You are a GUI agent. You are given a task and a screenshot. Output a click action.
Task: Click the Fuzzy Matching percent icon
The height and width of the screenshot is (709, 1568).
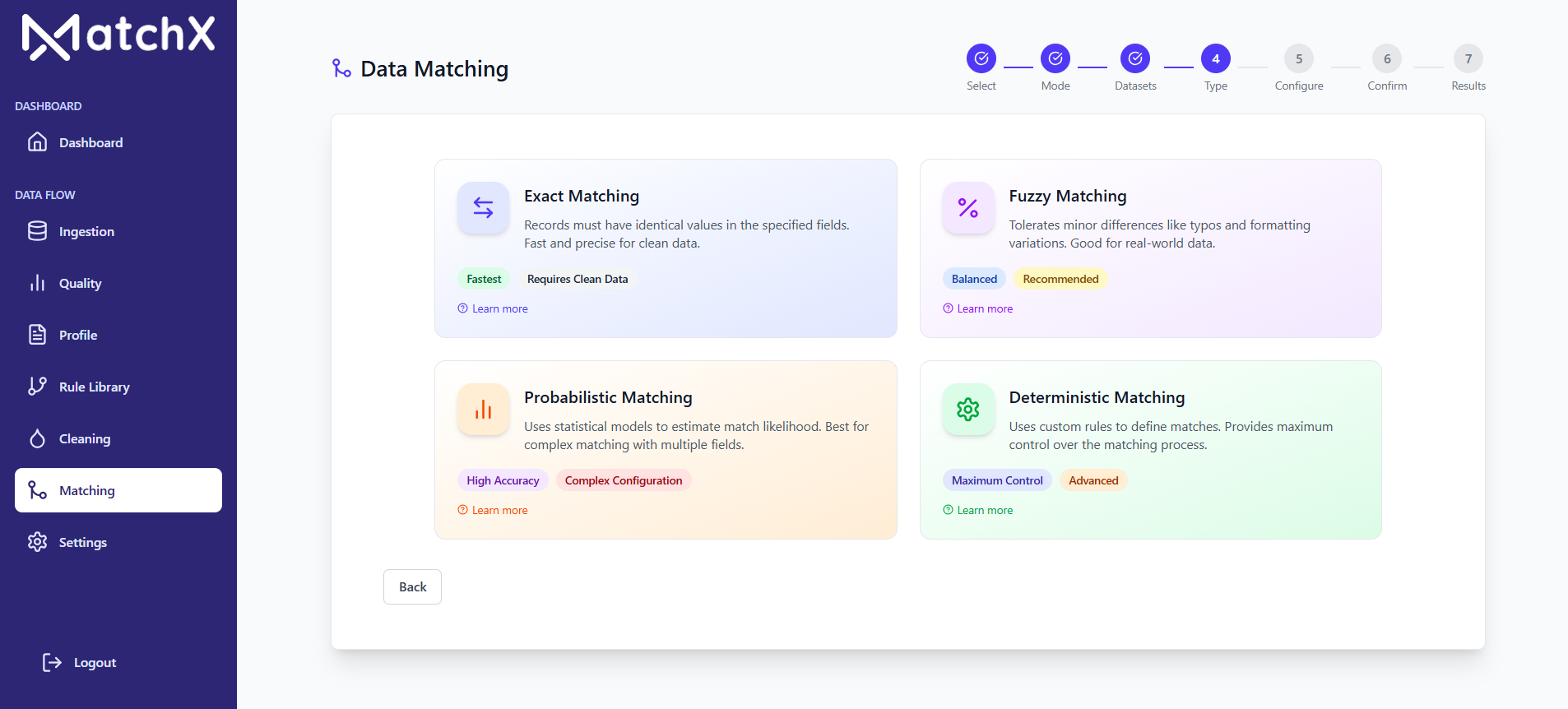[x=968, y=208]
